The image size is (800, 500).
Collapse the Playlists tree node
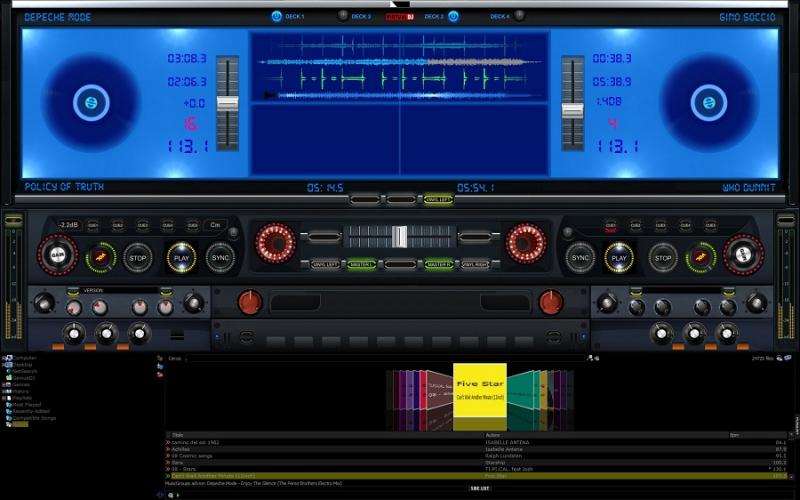[4, 398]
